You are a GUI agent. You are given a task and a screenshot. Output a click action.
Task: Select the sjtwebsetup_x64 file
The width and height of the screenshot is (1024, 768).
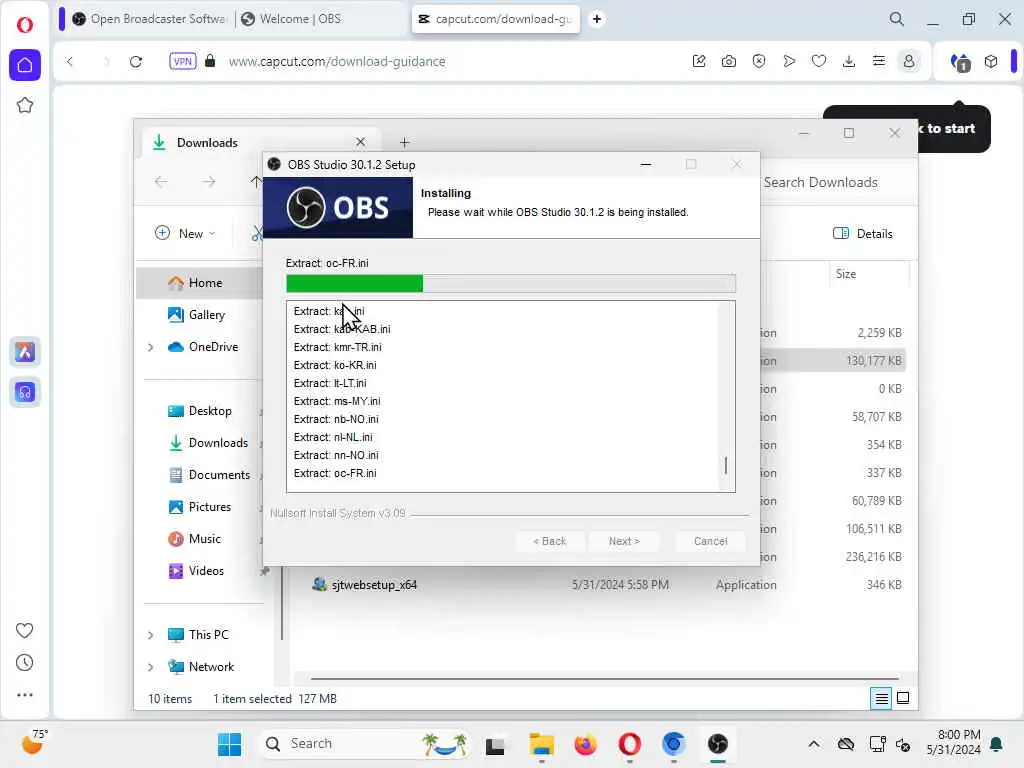(374, 585)
